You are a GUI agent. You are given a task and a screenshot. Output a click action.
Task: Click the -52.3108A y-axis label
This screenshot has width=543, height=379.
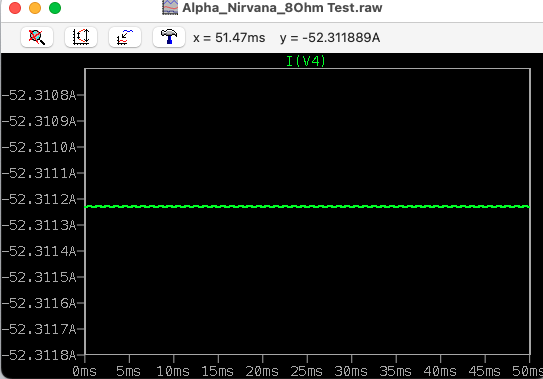(x=39, y=95)
